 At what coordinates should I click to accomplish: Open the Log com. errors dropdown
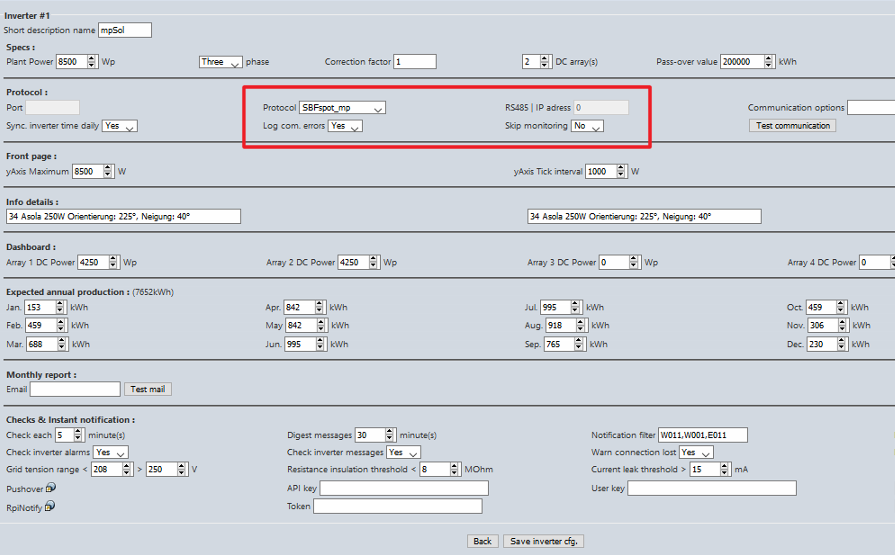click(x=345, y=127)
